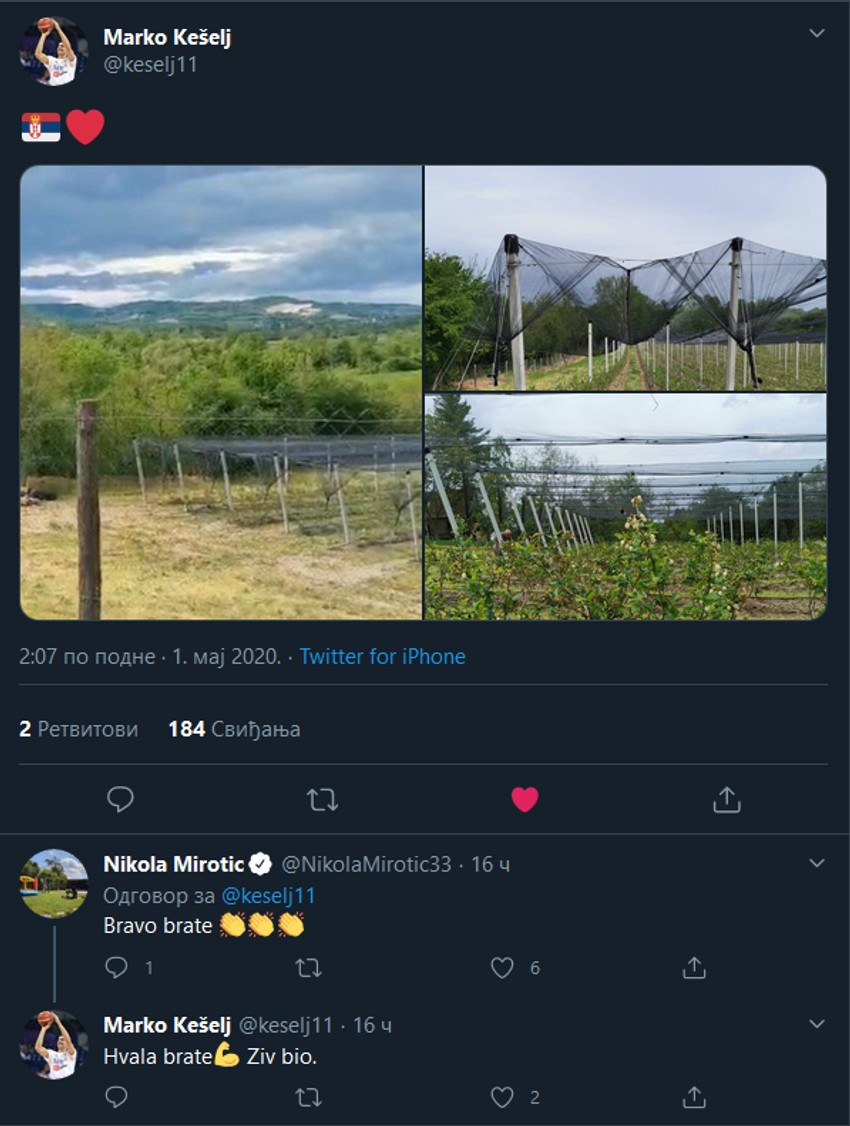Open the large landscape photo
This screenshot has width=850, height=1126.
click(x=221, y=392)
